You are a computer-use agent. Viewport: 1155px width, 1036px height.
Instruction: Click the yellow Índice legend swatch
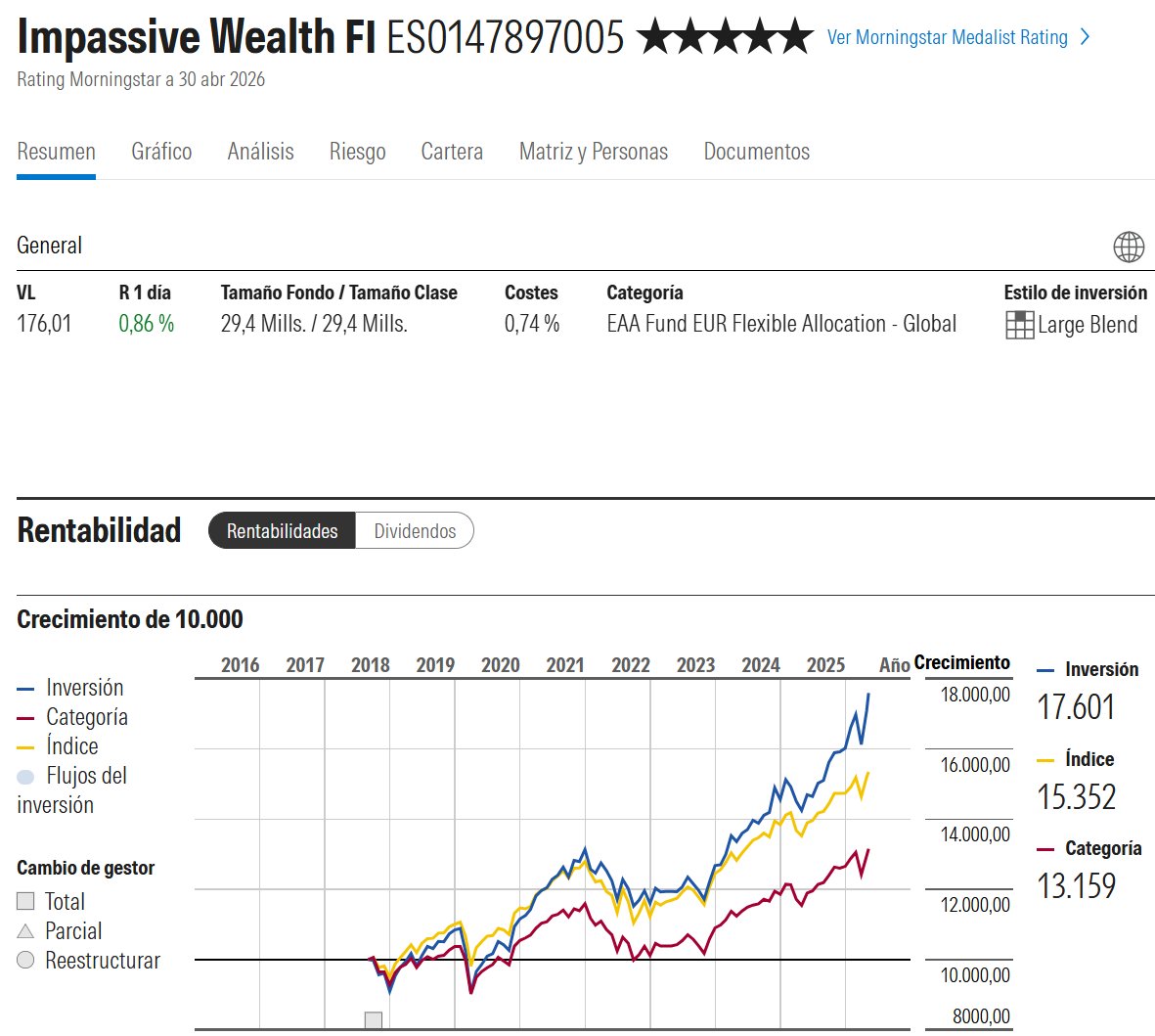point(25,747)
